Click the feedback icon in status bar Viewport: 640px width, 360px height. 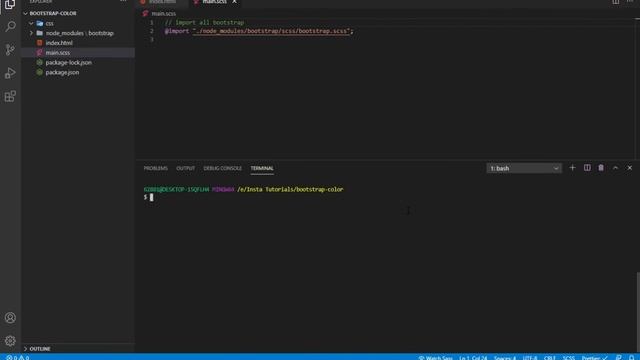pos(619,358)
